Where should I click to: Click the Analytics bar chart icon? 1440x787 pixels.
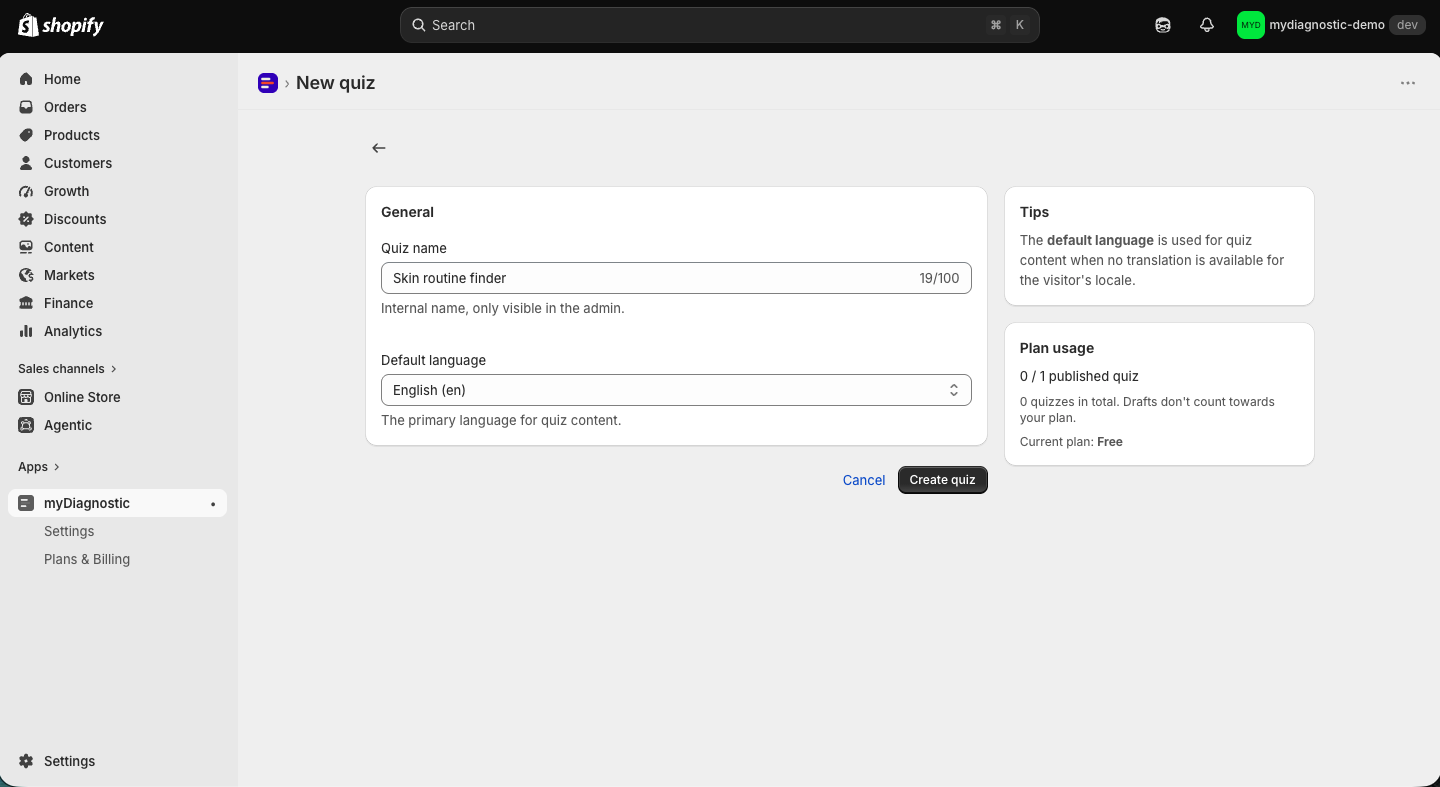pyautogui.click(x=27, y=331)
